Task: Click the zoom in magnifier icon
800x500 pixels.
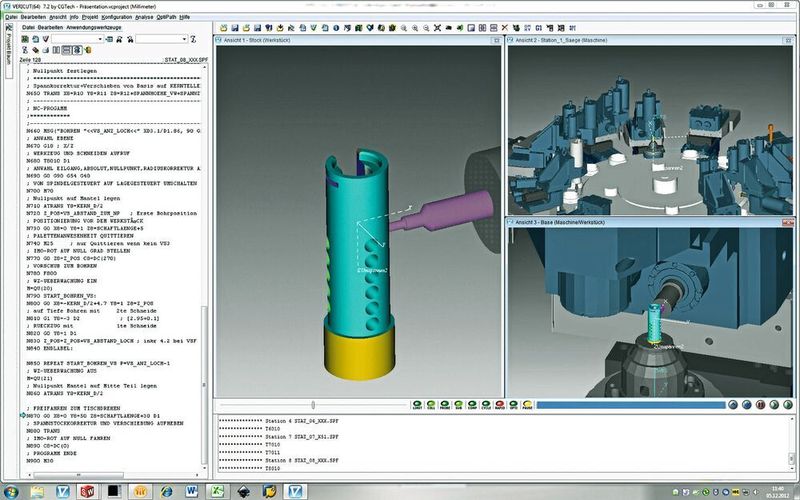Action: 415,28
